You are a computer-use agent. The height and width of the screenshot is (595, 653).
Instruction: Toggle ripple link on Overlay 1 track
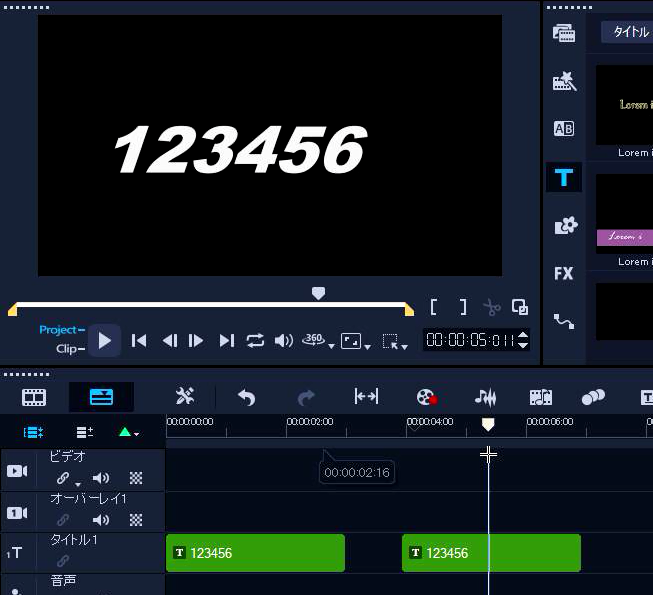tap(62, 520)
